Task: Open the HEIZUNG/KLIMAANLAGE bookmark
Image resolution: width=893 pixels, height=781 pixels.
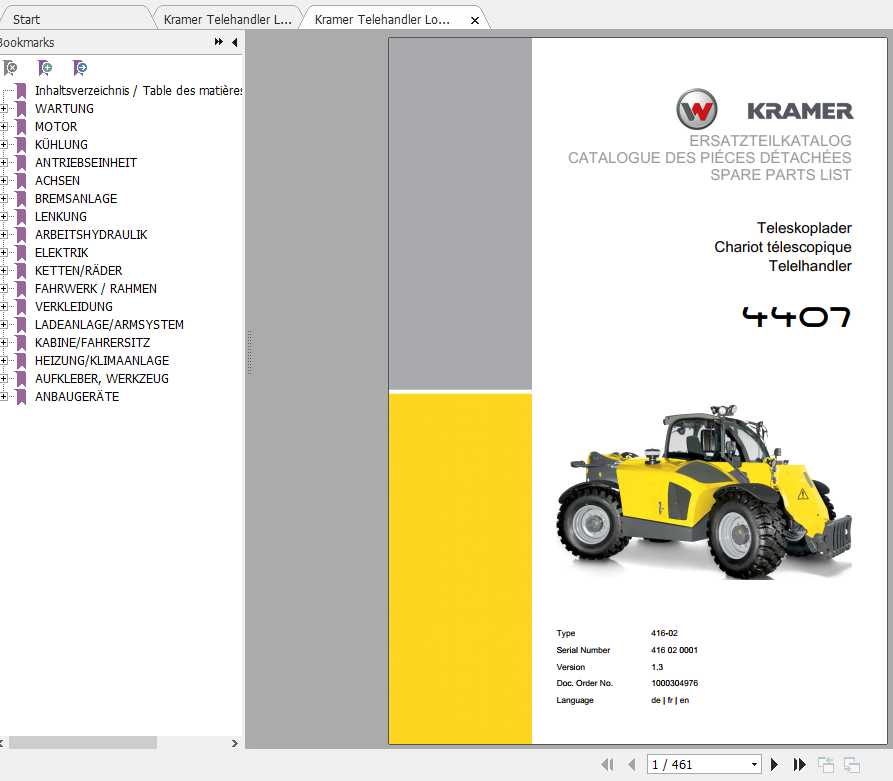Action: 102,361
